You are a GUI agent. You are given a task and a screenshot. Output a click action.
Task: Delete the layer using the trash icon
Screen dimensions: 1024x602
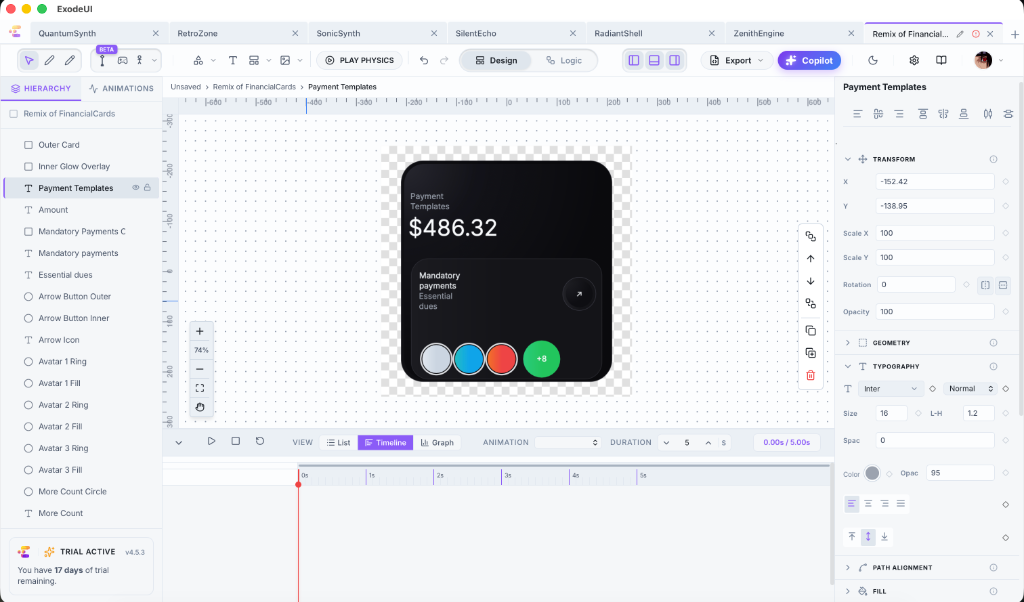tap(810, 375)
